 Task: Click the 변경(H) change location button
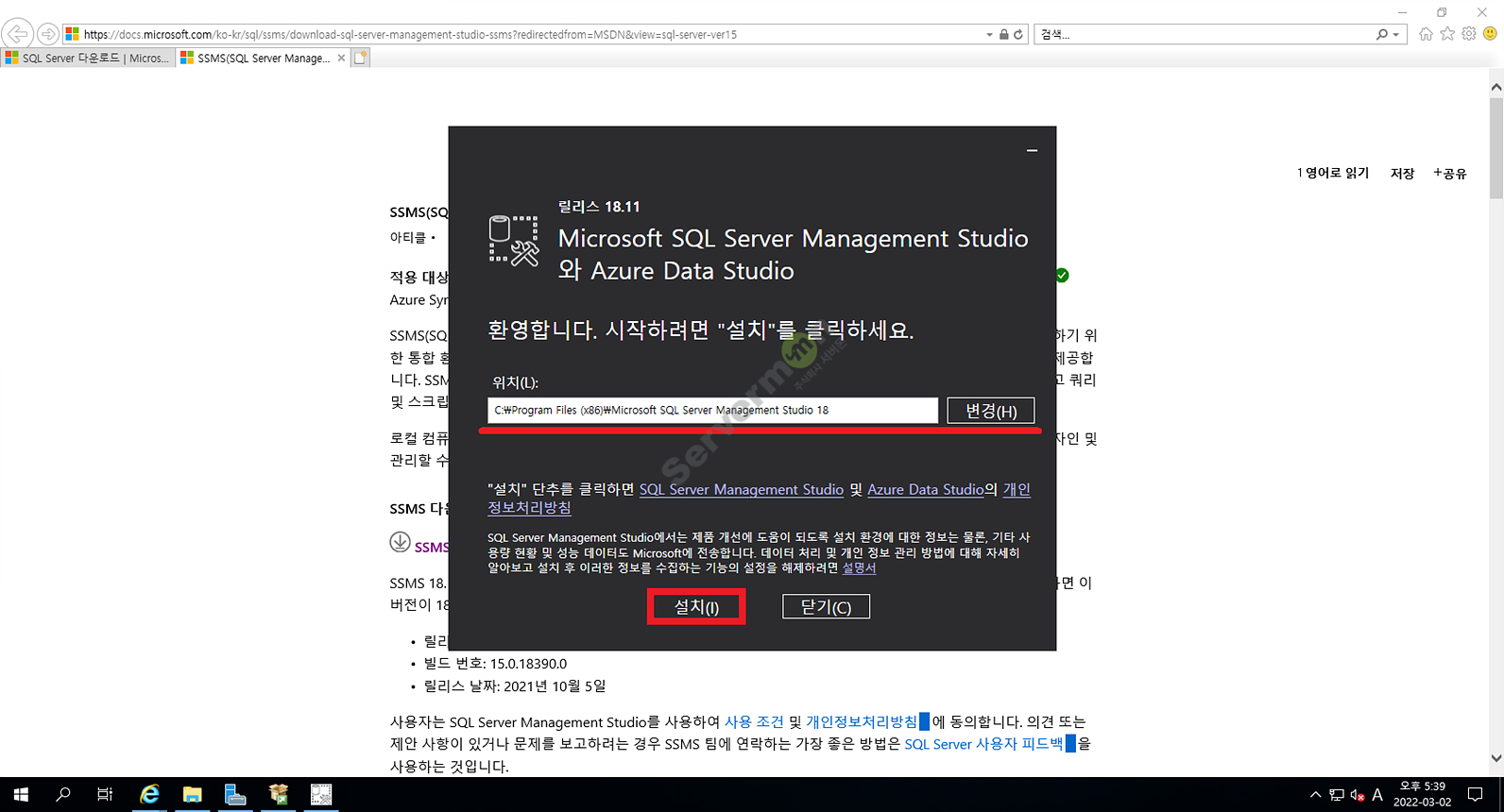coord(991,411)
